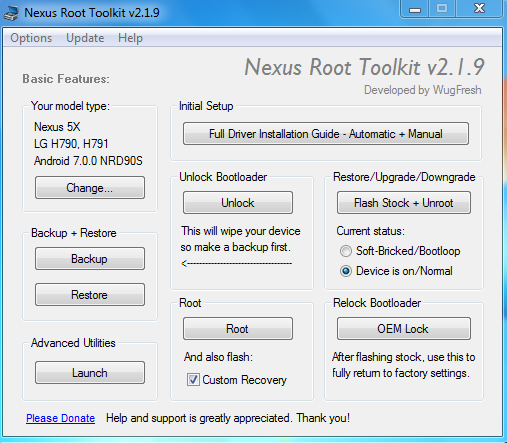Viewport: 507px width, 443px height.
Task: Click Unlock bootloader button
Action: 238,203
